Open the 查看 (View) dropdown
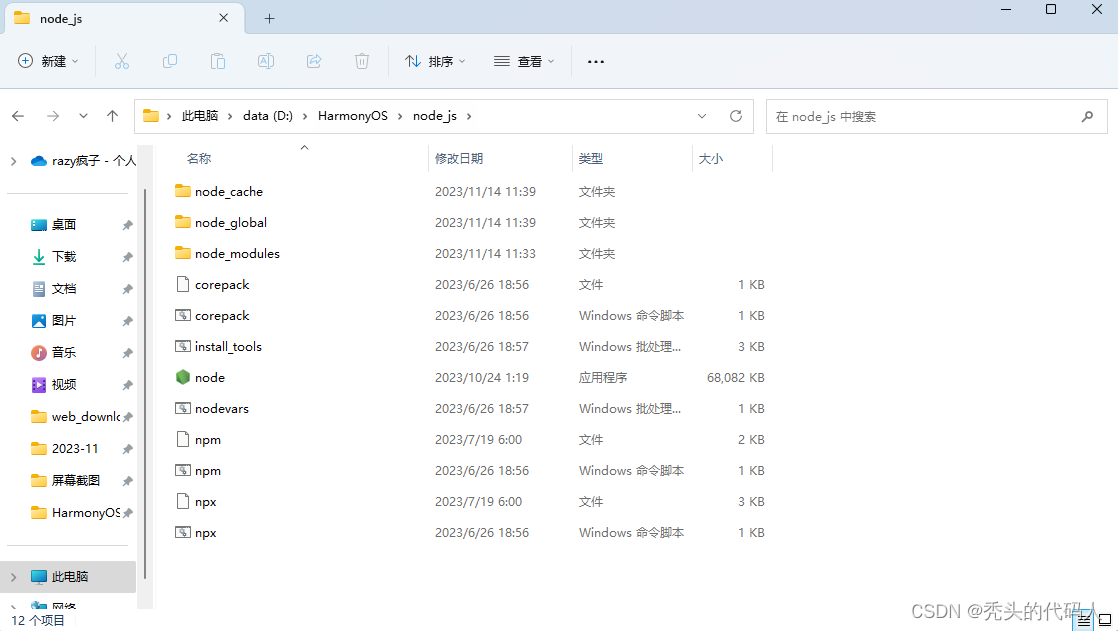Viewport: 1118px width, 631px height. tap(524, 61)
